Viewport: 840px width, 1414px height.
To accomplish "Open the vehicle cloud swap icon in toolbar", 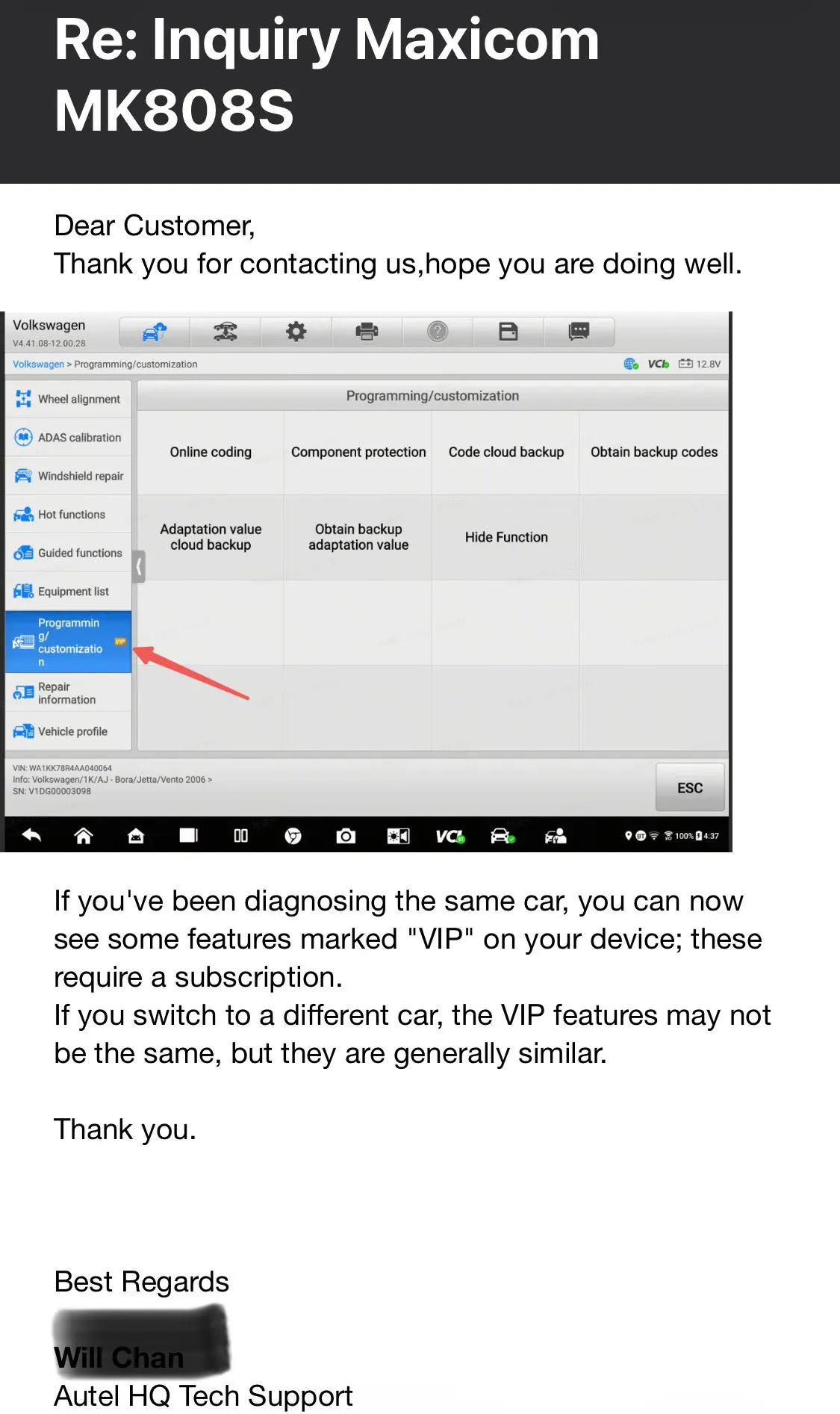I will pos(155,332).
